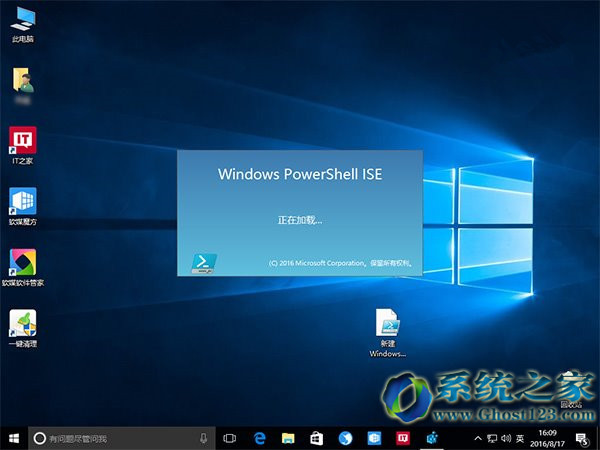Viewport: 600px width, 450px height.
Task: Click the Windows PowerShell ISE splash title
Action: click(300, 174)
